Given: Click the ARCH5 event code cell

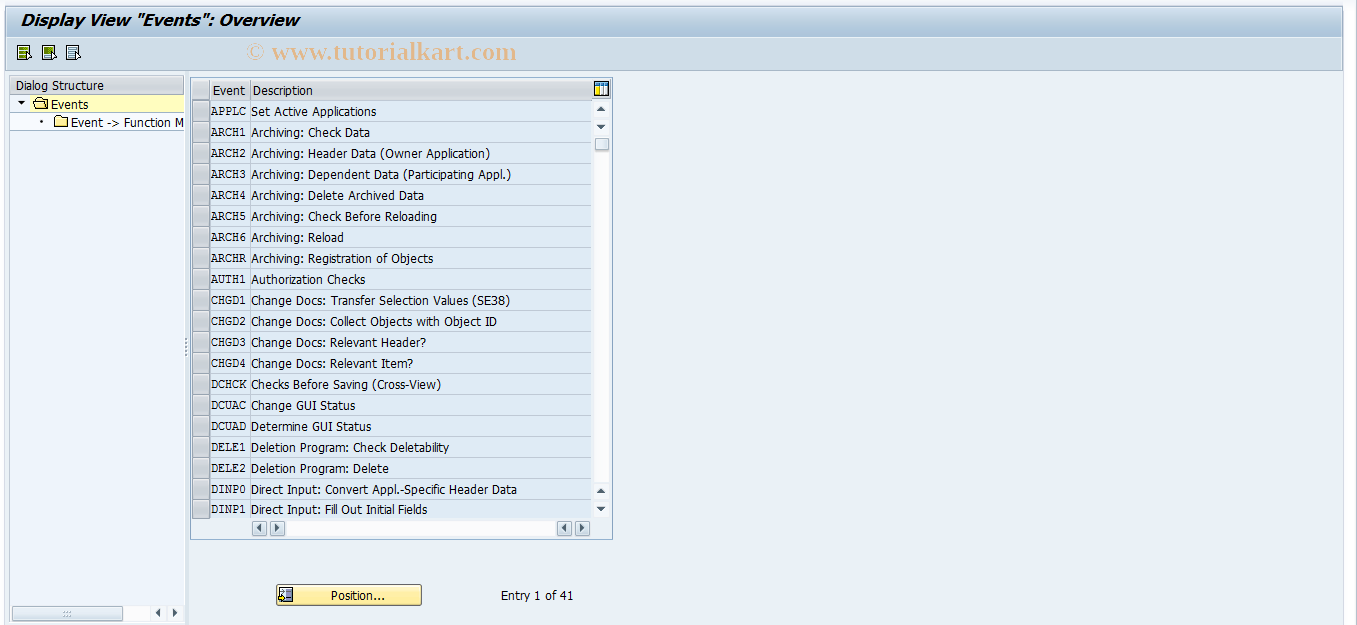Looking at the screenshot, I should click(229, 216).
